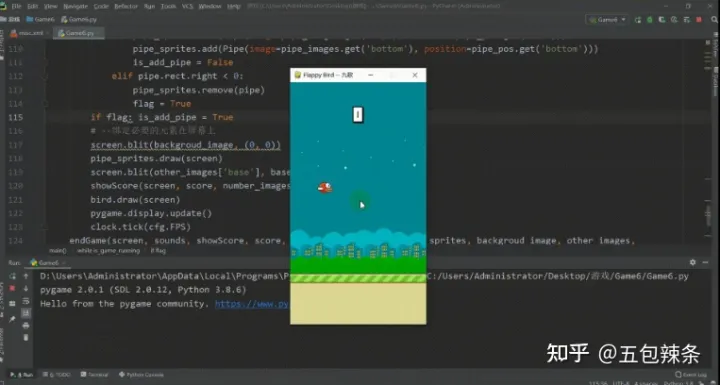Click the pygame icon in Flappy Bird title bar

tap(298, 75)
